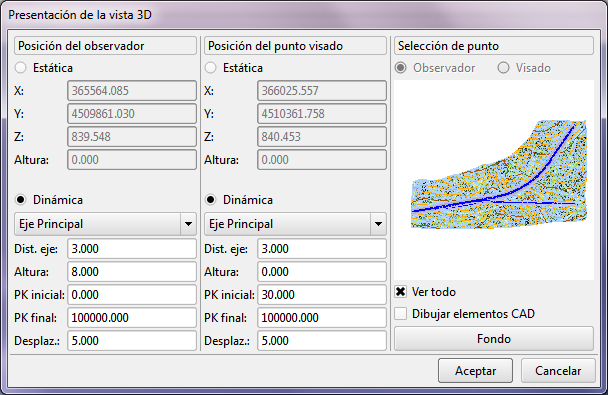The height and width of the screenshot is (395, 608).
Task: Click observer Z field 839.548
Action: [132, 136]
